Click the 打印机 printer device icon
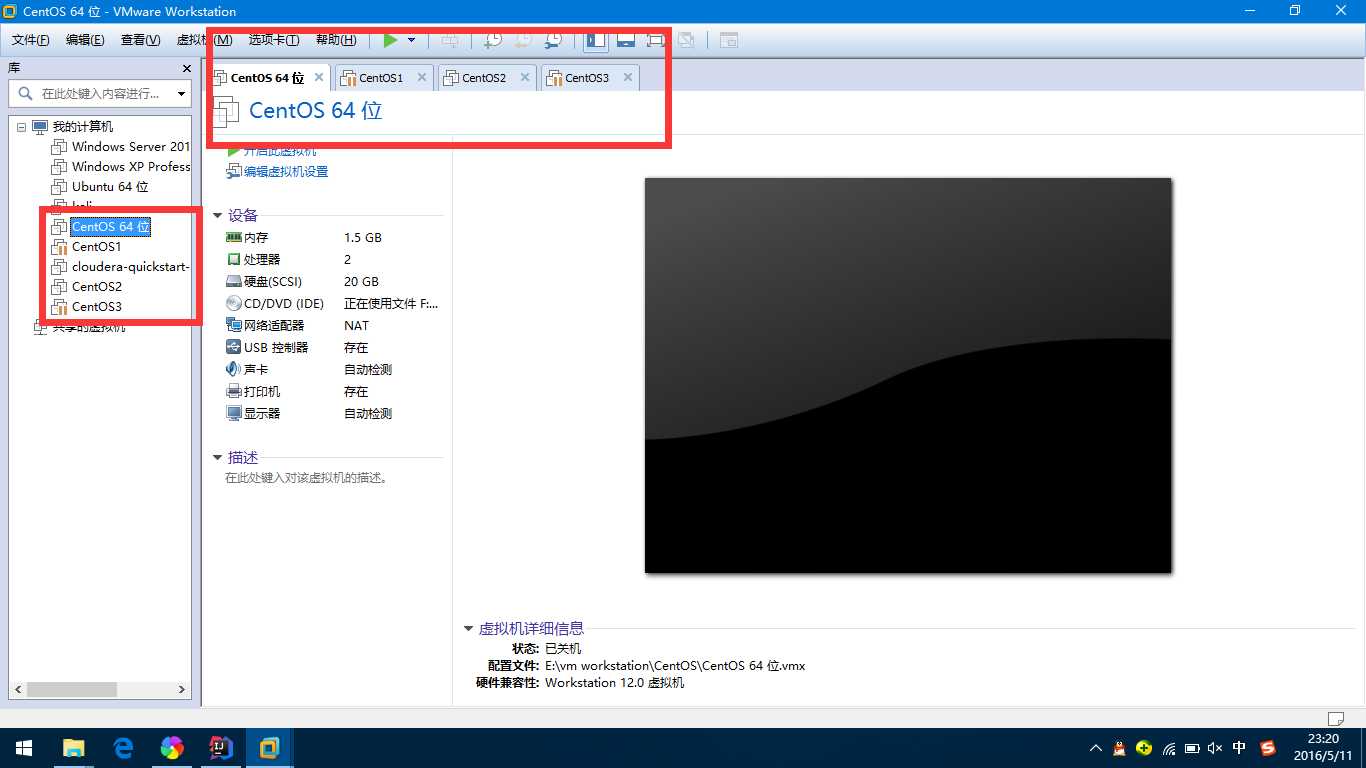Image resolution: width=1366 pixels, height=768 pixels. [x=234, y=392]
